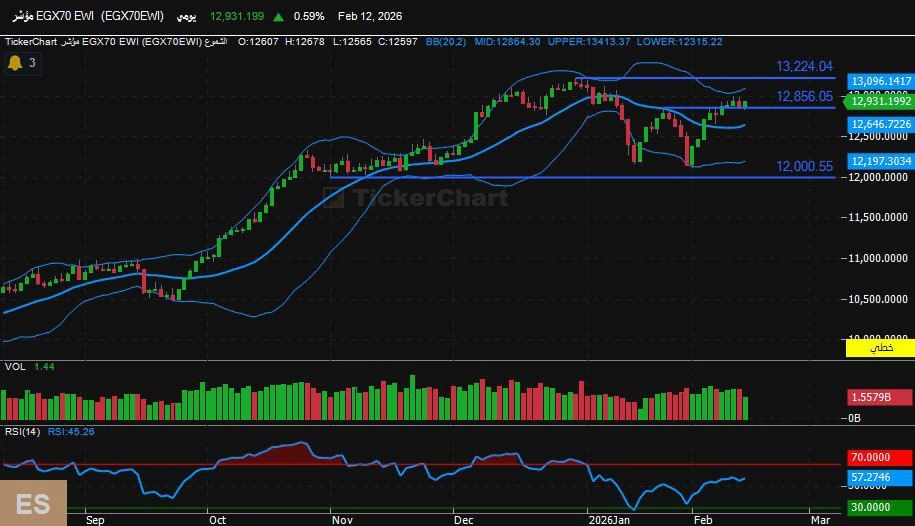
Task: Click the green current price arrow marker
Action: tap(847, 101)
